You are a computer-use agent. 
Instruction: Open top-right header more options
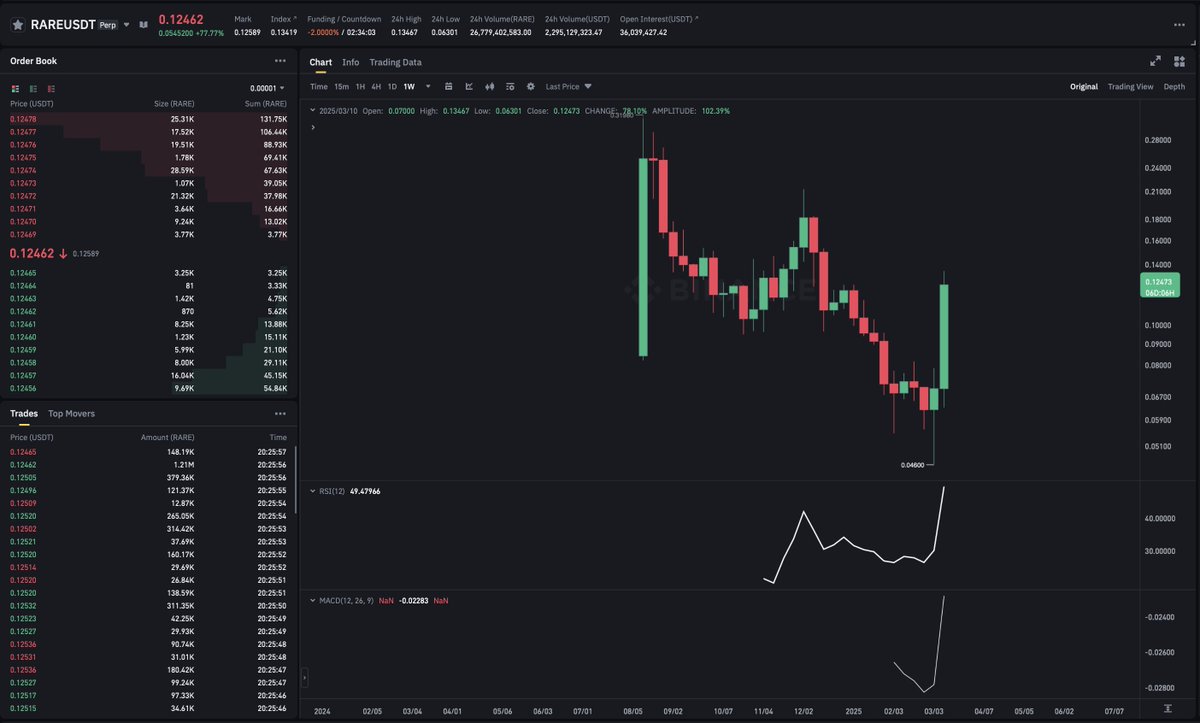coord(1180,24)
